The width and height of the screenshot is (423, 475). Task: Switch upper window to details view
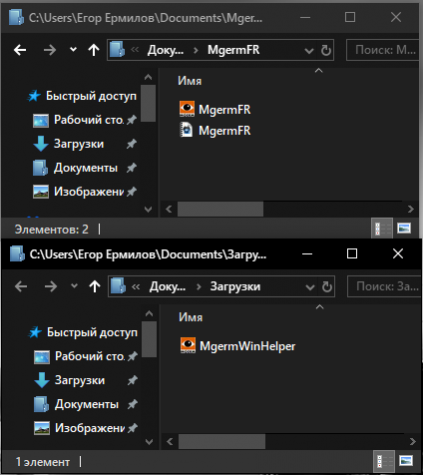tap(382, 229)
